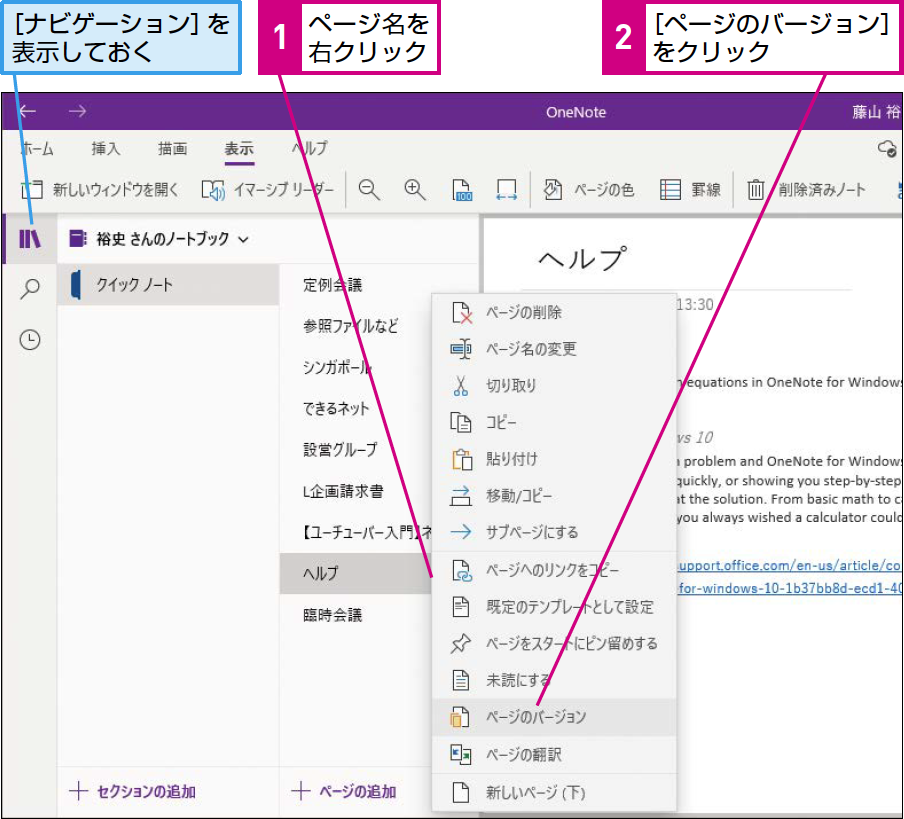Image resolution: width=904 pixels, height=819 pixels.
Task: Switch to 描画 tab
Action: (172, 149)
